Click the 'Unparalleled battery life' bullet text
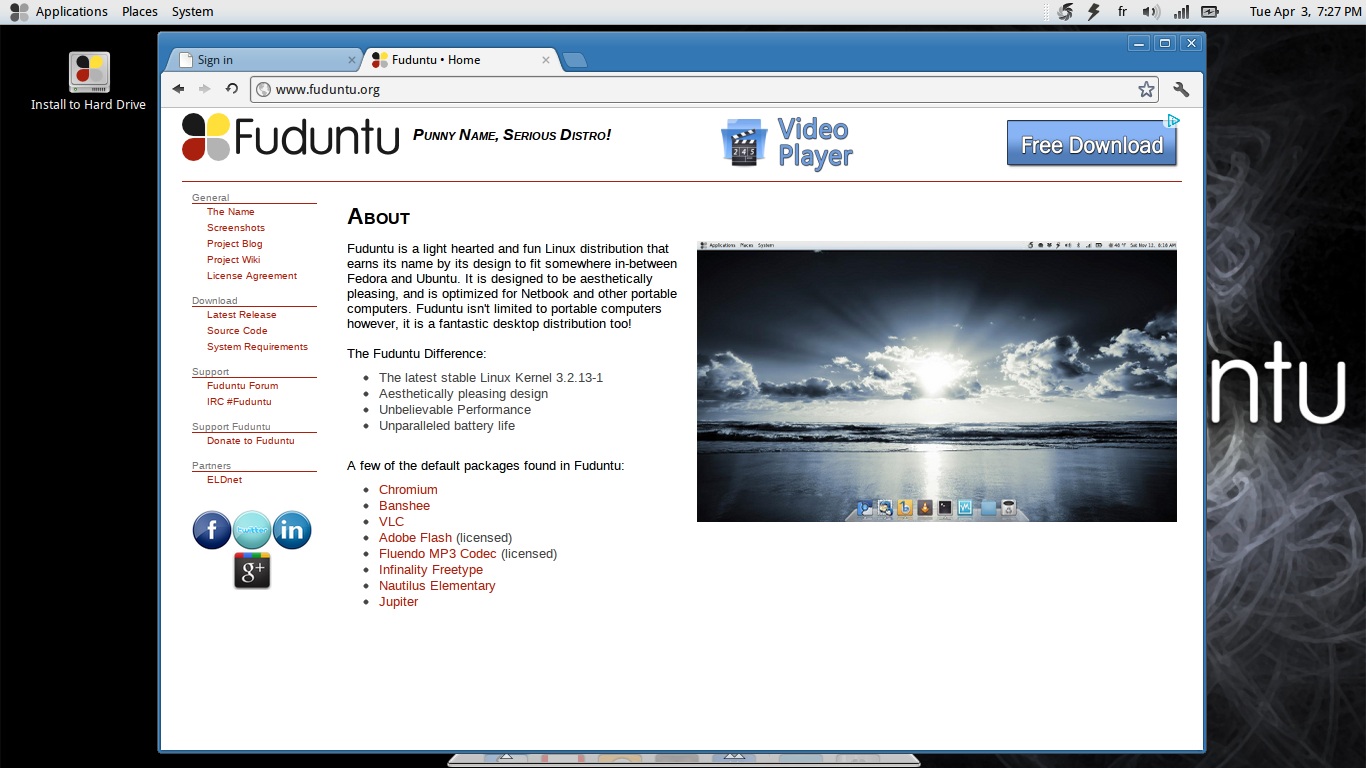Image resolution: width=1366 pixels, height=768 pixels. pyautogui.click(x=447, y=426)
